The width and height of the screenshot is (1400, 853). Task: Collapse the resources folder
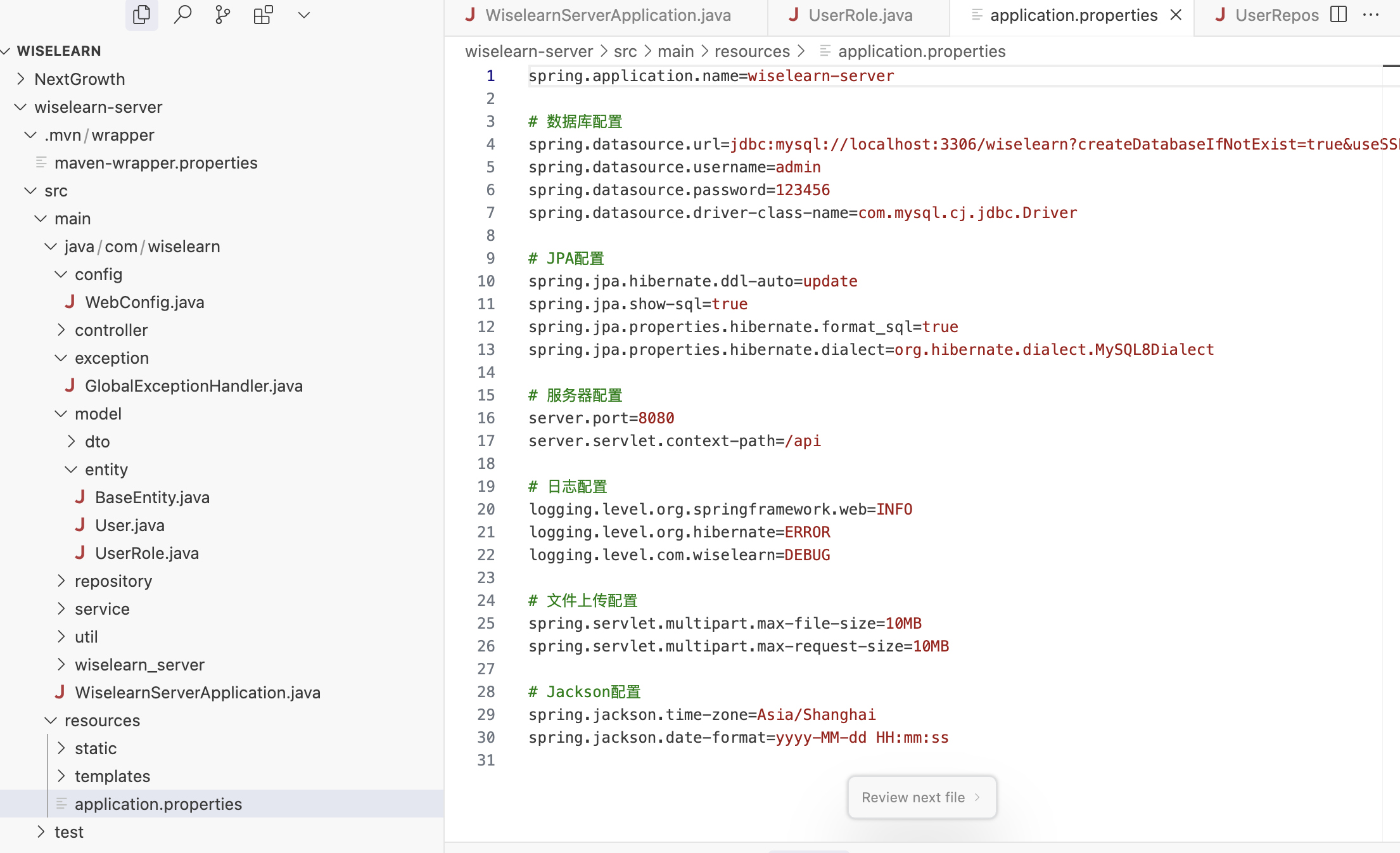222,721
